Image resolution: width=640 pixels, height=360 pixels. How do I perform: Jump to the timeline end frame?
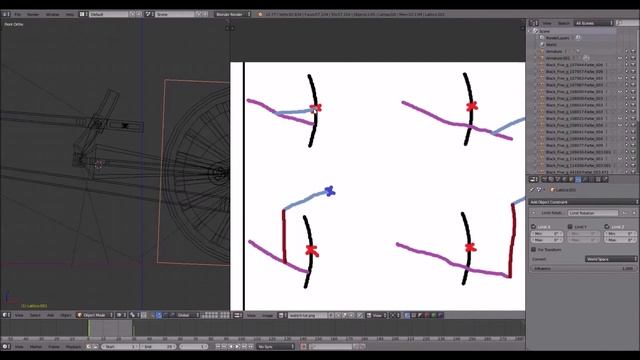tap(251, 347)
